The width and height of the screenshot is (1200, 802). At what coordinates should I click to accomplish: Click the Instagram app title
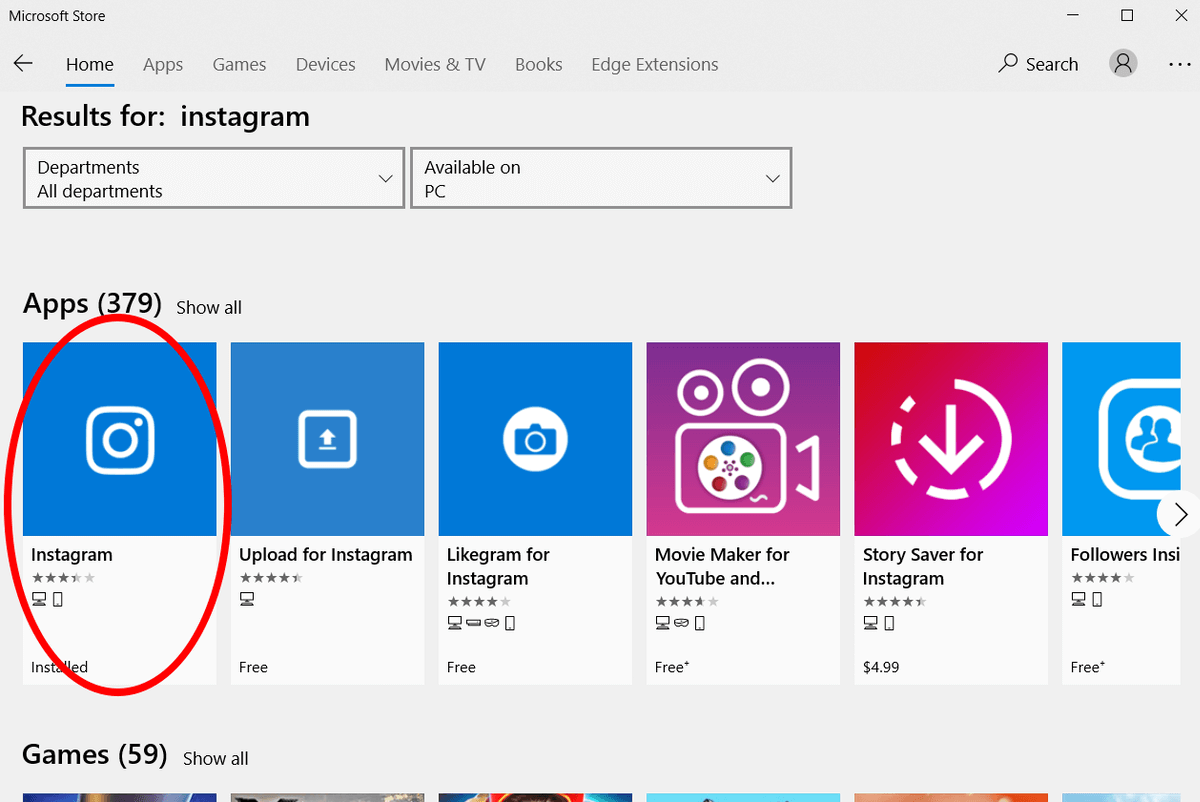coord(72,555)
